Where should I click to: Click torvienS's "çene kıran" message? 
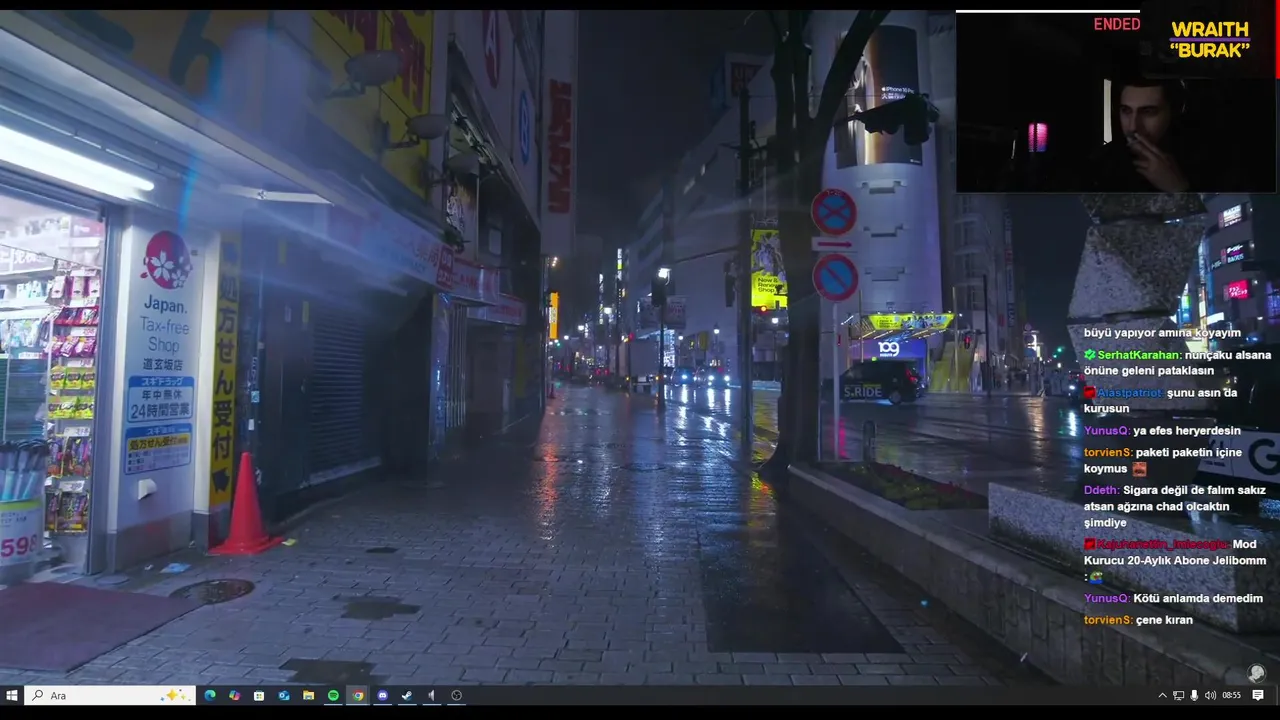pyautogui.click(x=1164, y=620)
